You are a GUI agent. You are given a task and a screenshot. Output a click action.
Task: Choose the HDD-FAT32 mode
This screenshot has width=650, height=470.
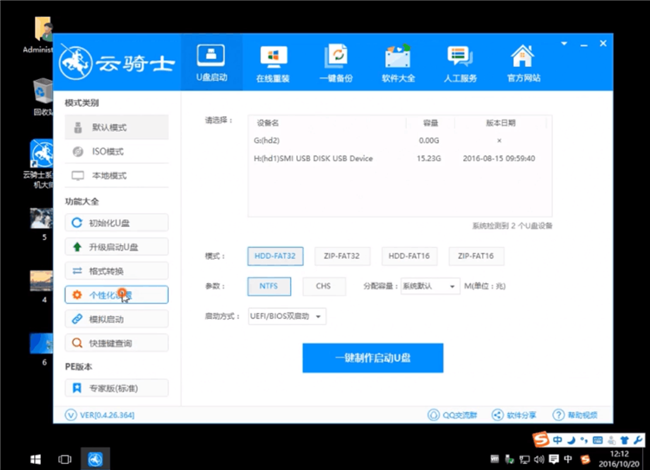click(275, 256)
